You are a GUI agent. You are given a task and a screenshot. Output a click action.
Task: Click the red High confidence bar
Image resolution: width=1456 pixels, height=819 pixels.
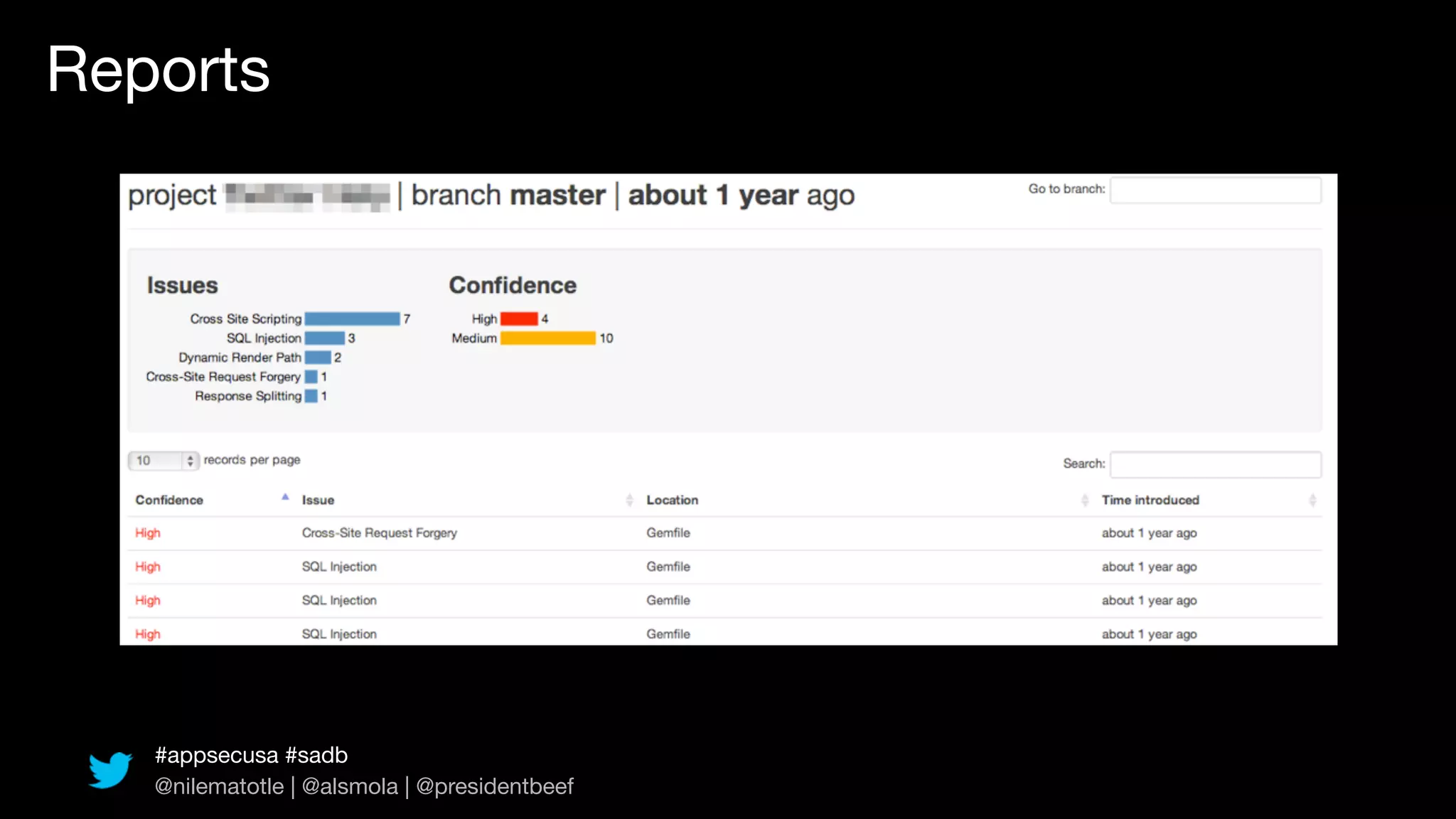point(519,319)
